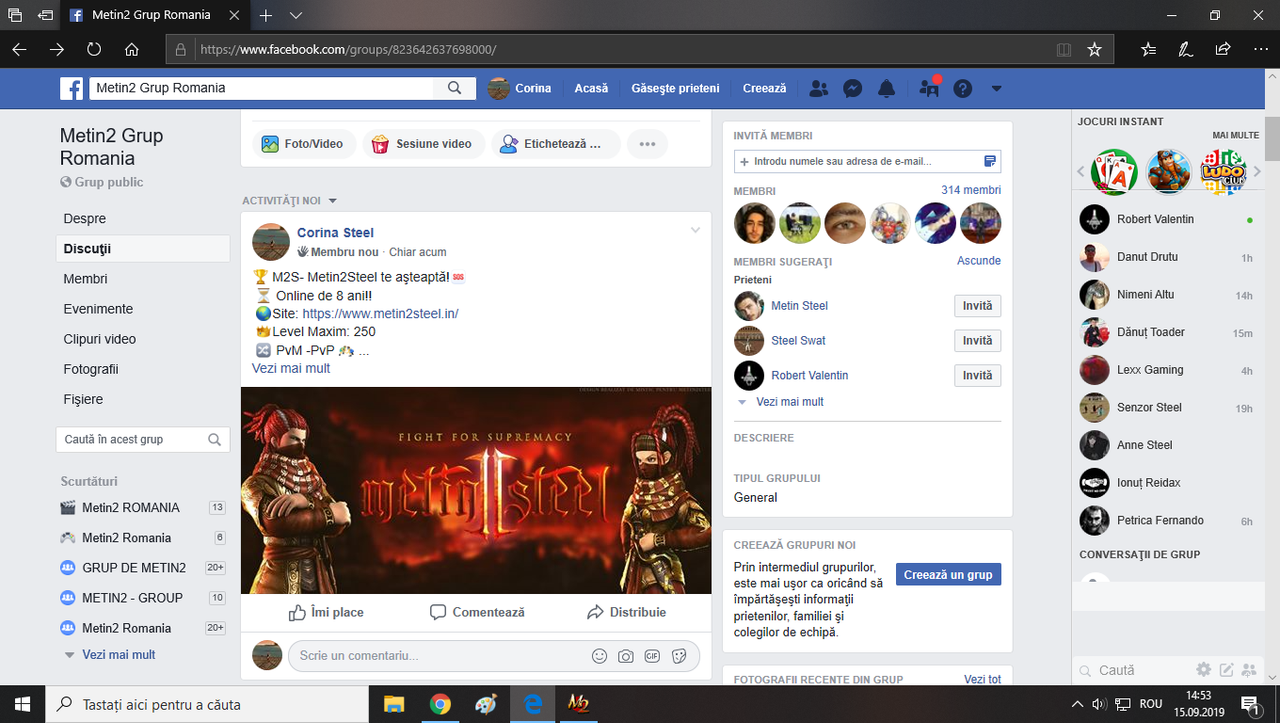The height and width of the screenshot is (723, 1280).
Task: Launch the solitaire cards instant game
Action: coord(1114,172)
